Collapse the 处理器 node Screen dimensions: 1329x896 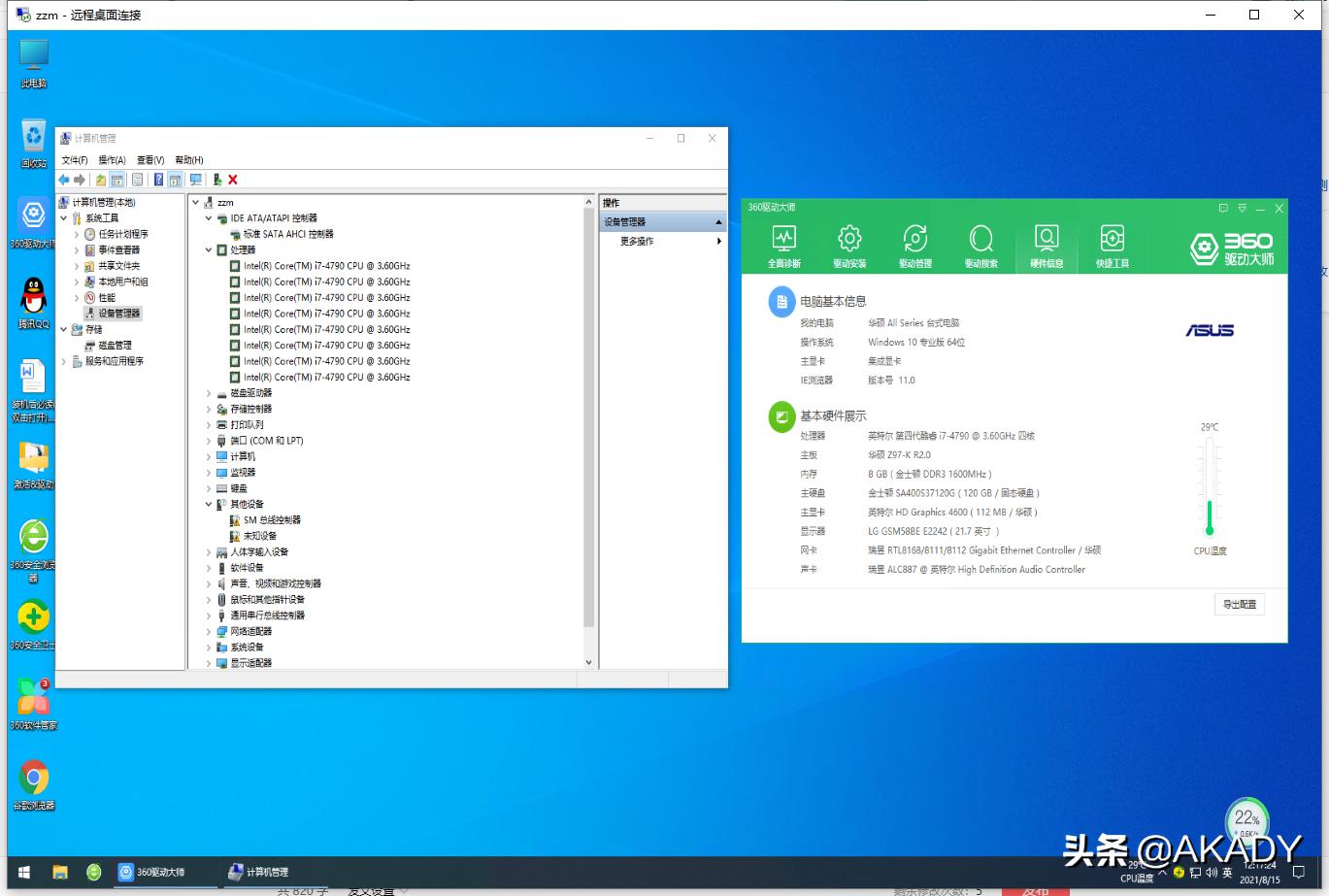pos(209,250)
